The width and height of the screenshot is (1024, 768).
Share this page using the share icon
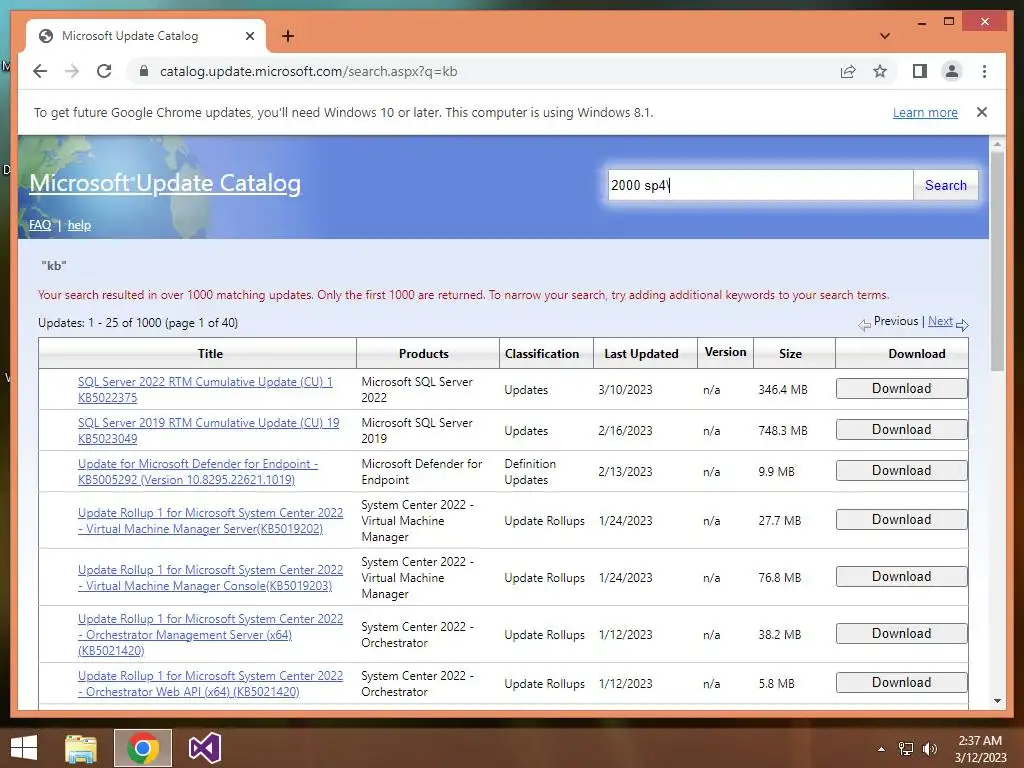[x=848, y=71]
